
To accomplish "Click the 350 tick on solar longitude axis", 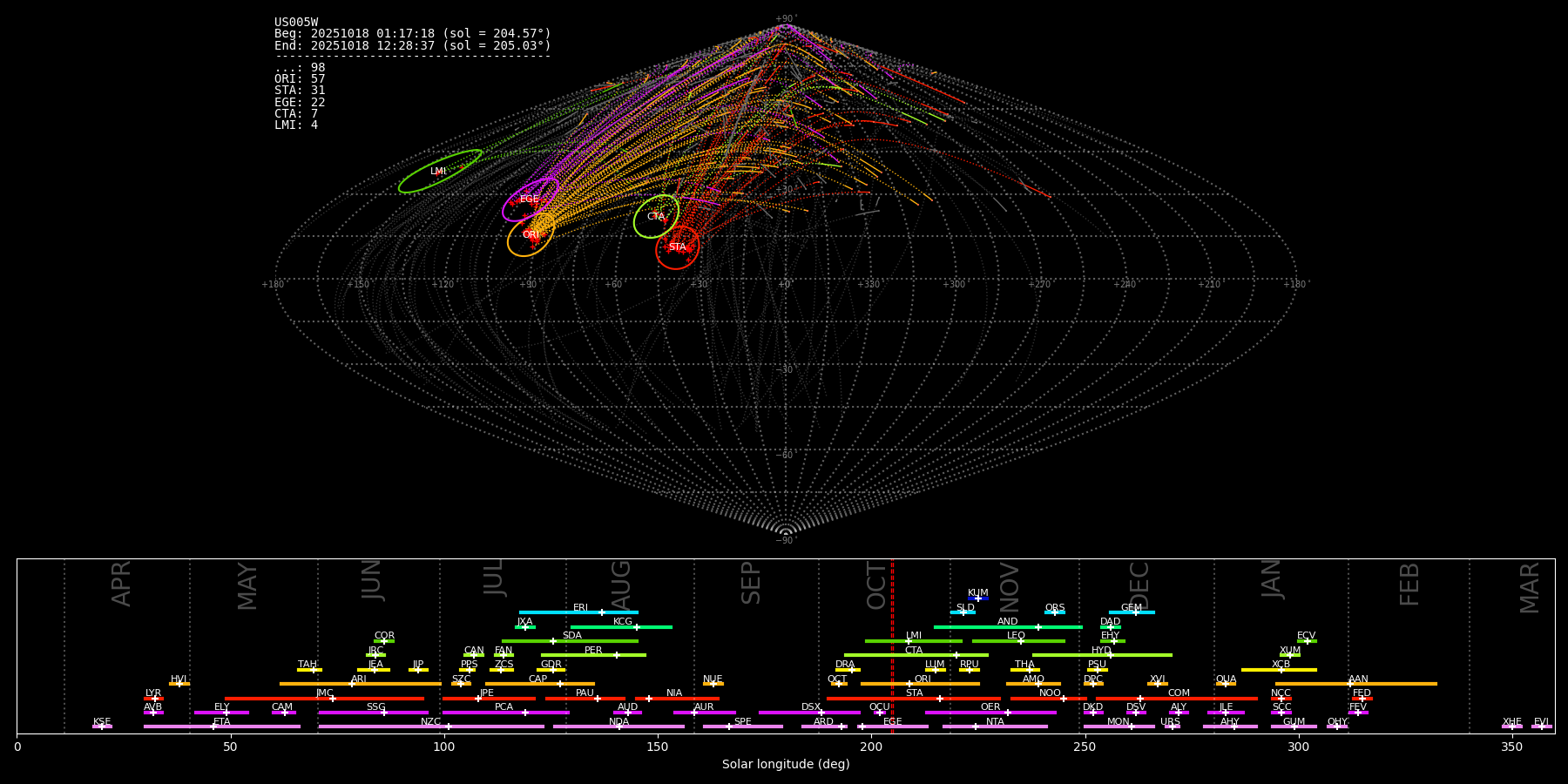I will tap(1512, 747).
